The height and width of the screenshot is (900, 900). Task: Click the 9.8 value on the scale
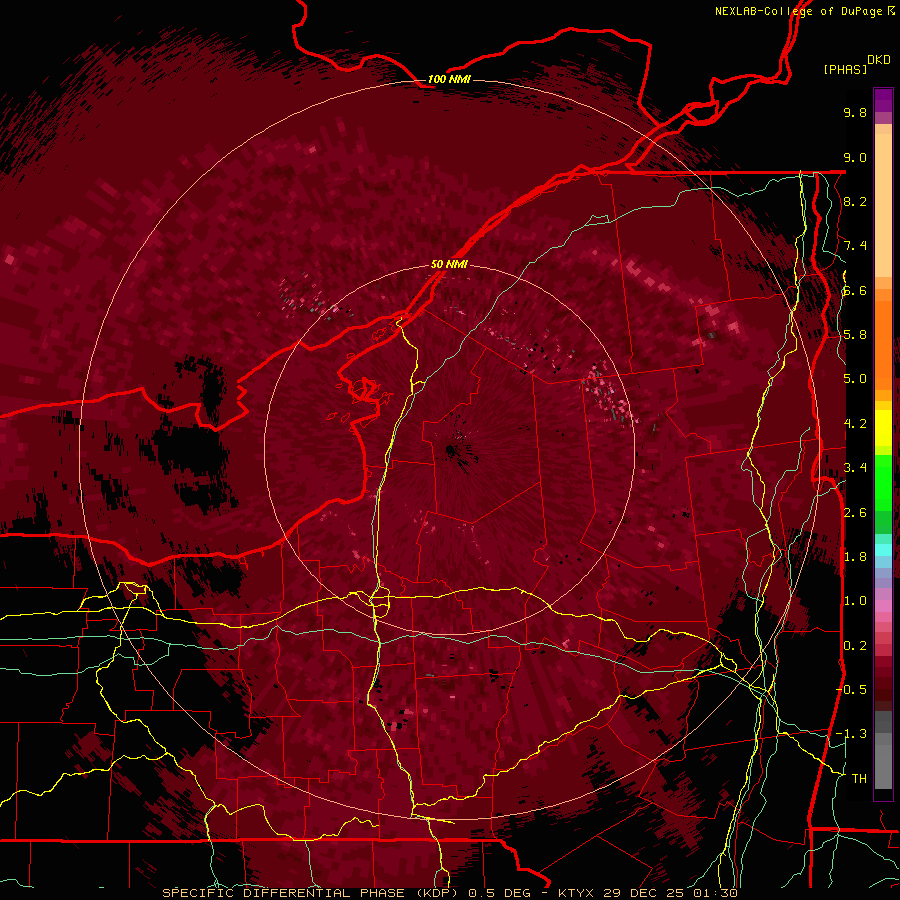click(x=855, y=112)
